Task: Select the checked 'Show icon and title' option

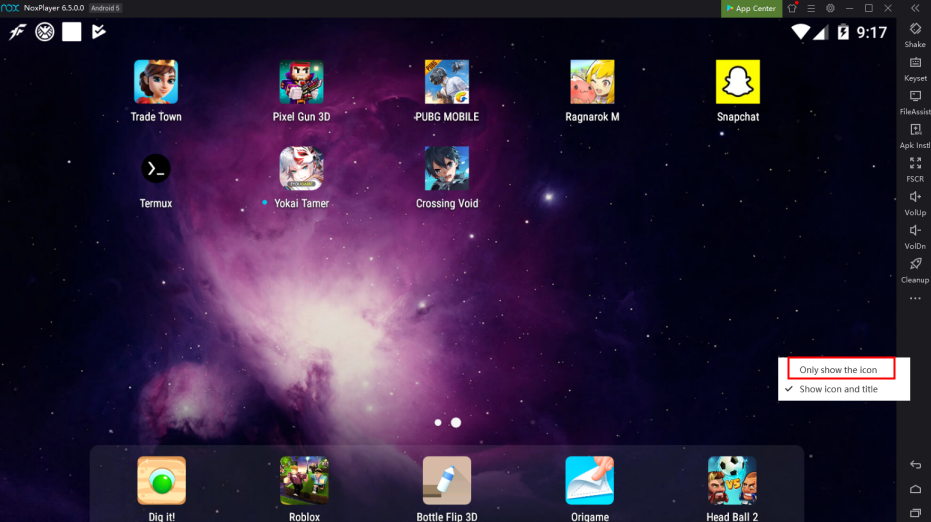Action: [x=838, y=389]
